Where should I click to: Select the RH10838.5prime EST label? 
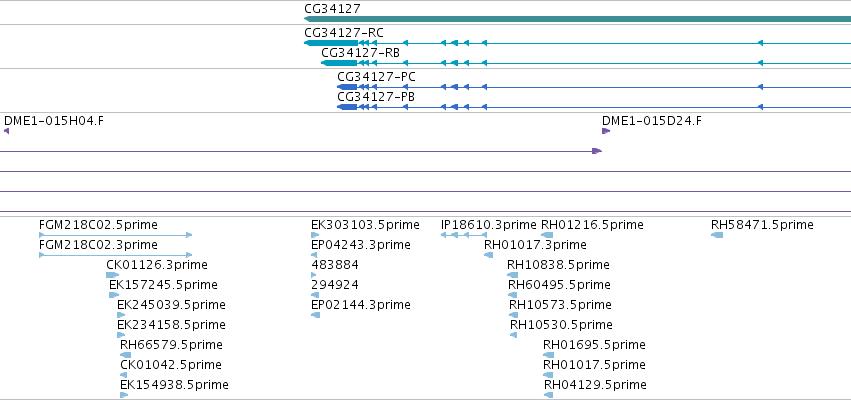click(558, 265)
